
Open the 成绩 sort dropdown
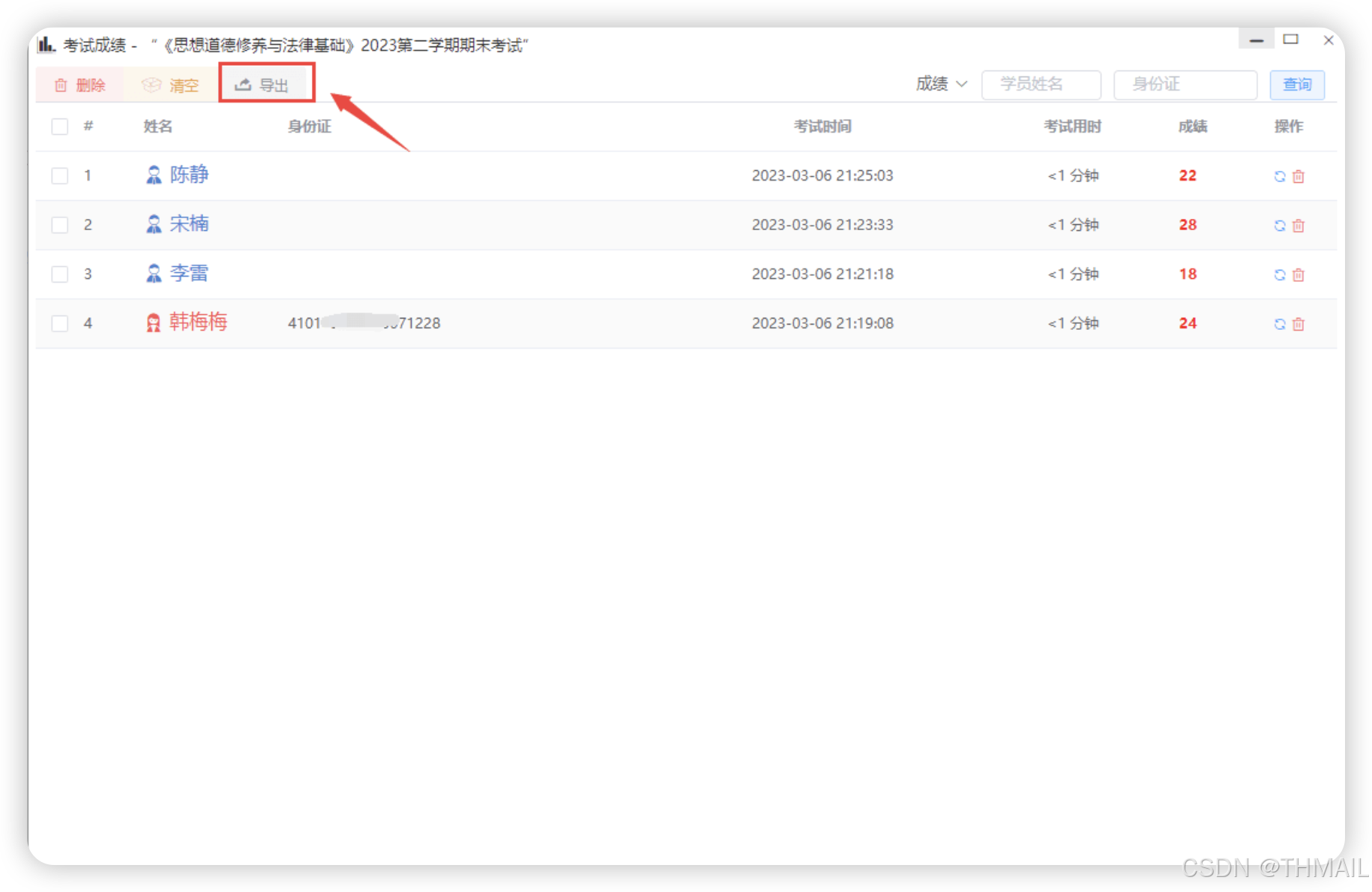(941, 84)
